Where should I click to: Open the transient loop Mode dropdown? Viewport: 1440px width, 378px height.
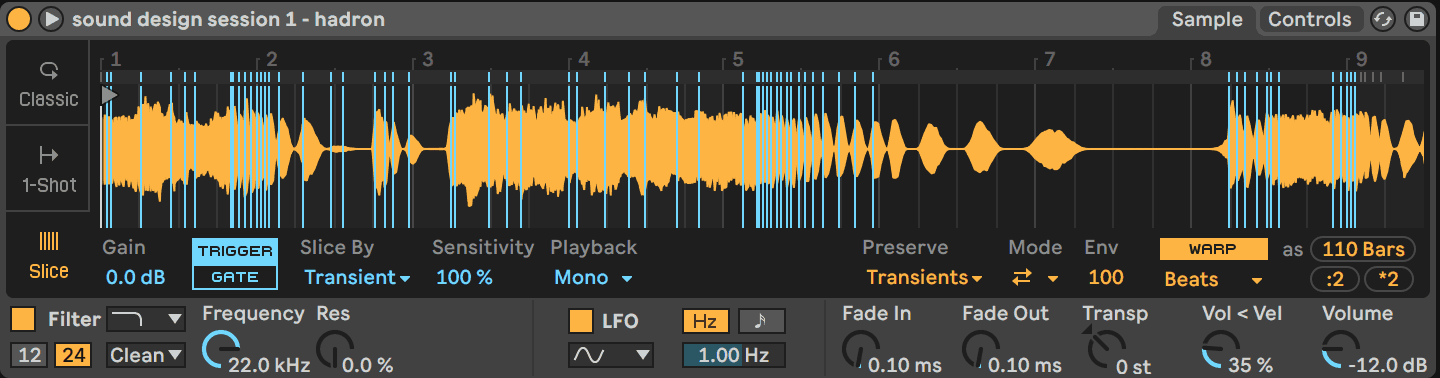point(1035,277)
